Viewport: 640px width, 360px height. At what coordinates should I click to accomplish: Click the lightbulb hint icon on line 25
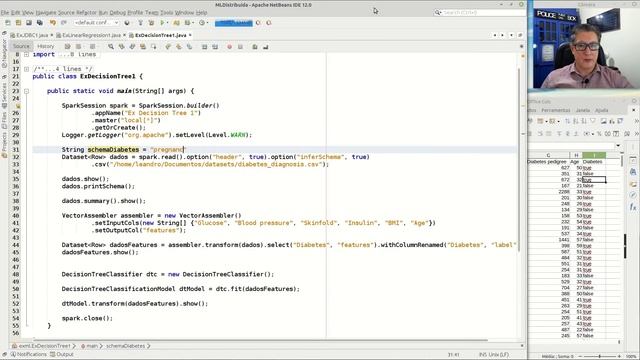(x=18, y=106)
